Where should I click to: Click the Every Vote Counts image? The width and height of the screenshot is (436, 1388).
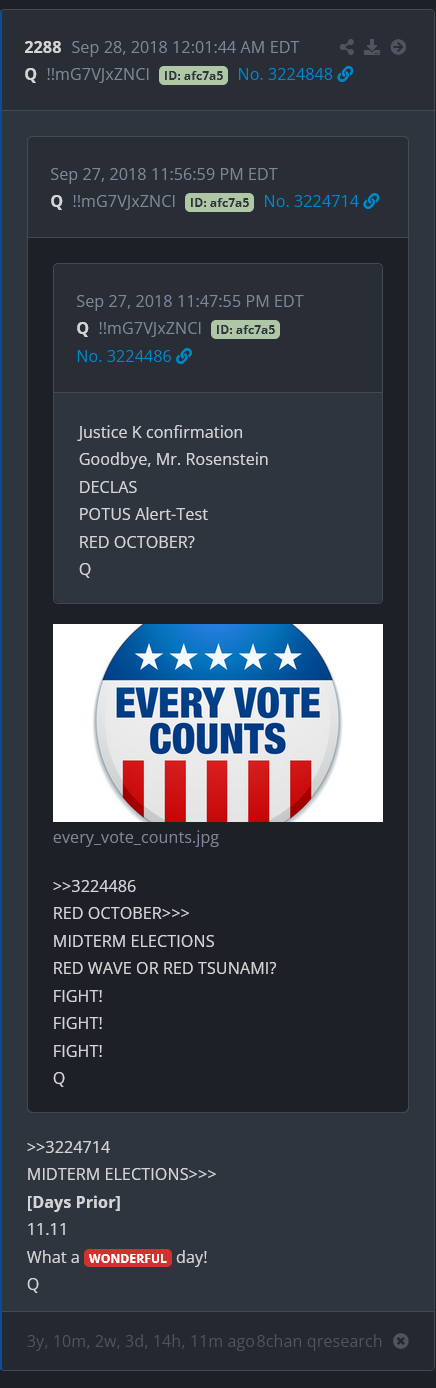point(218,723)
